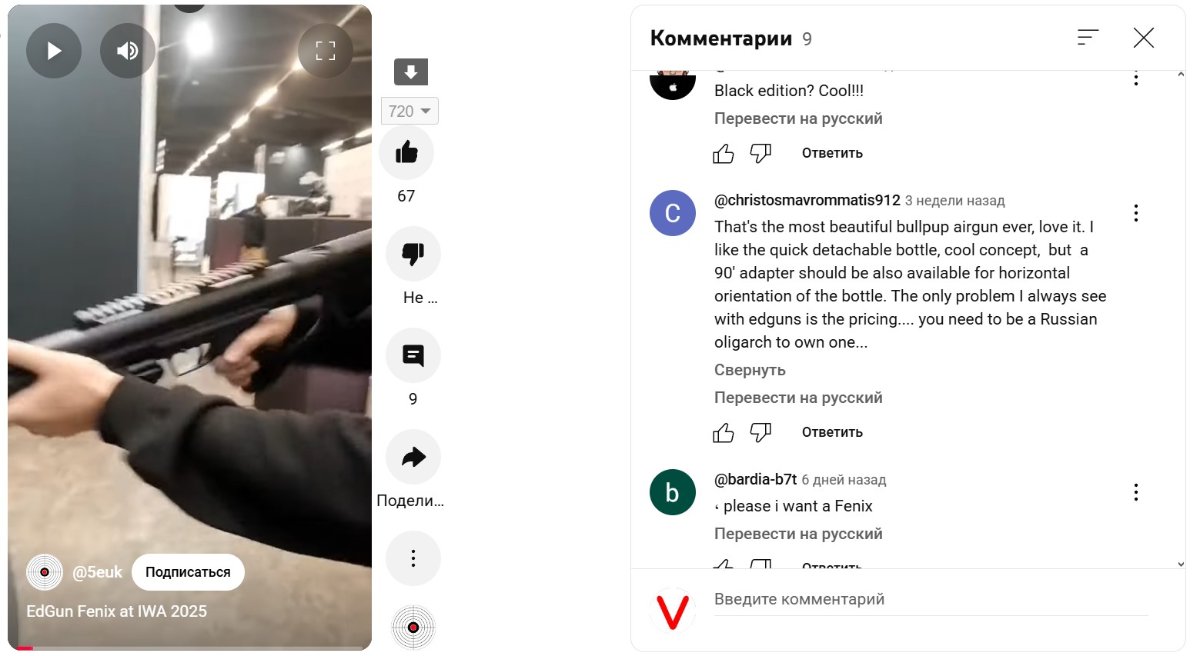Click the Введите комментарий input field

pos(931,600)
